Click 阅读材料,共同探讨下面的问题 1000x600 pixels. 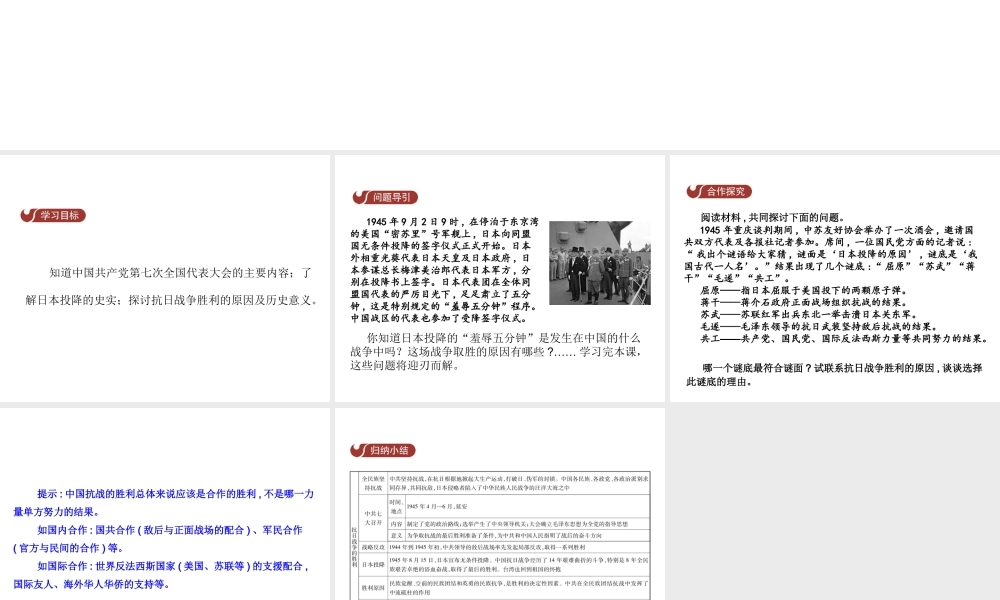point(772,217)
